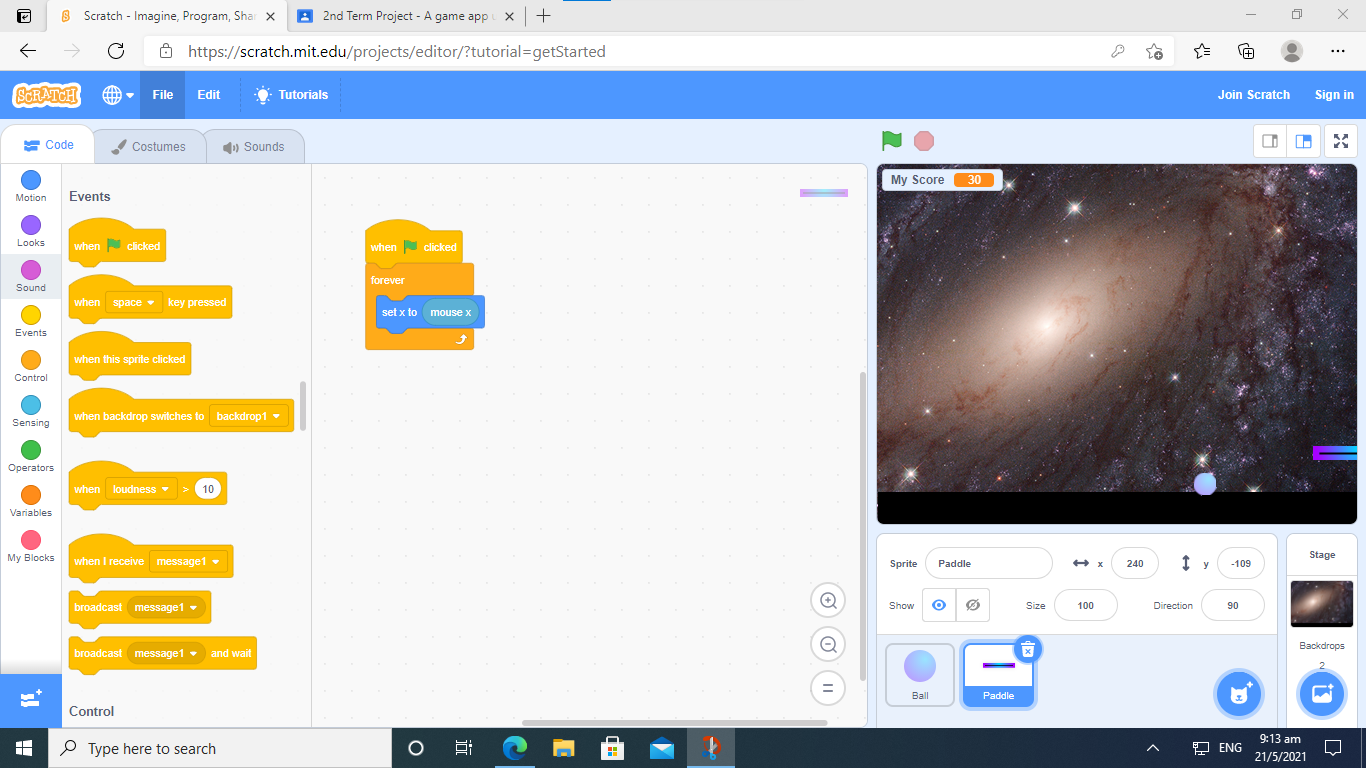Viewport: 1366px width, 768px height.
Task: Switch to the Costumes tab
Action: coord(148,147)
